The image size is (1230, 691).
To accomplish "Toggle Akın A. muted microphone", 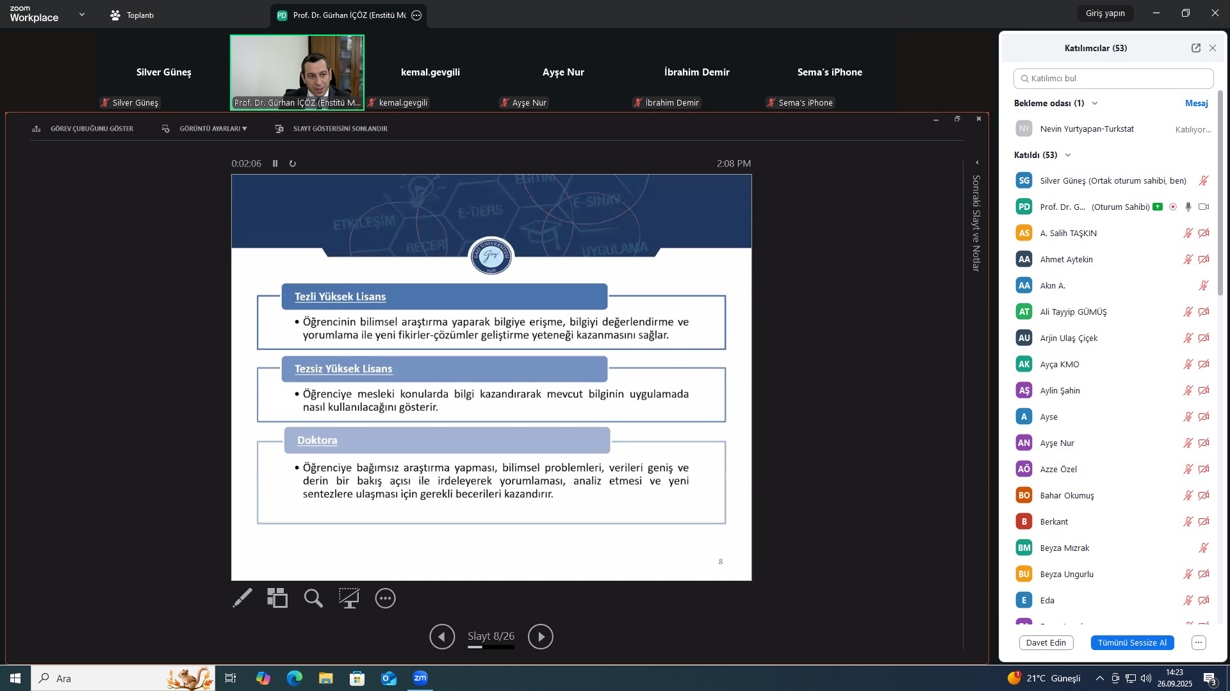I will coord(1204,286).
